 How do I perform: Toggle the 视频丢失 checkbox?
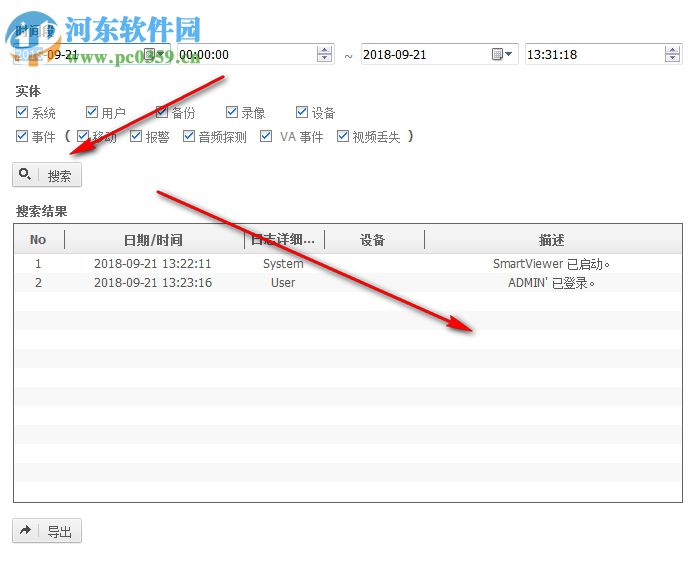coord(343,136)
